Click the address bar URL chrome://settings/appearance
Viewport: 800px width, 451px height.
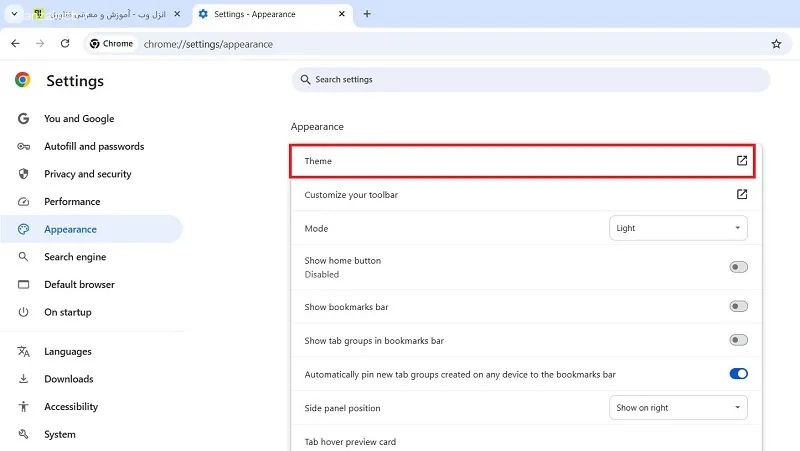pyautogui.click(x=208, y=44)
